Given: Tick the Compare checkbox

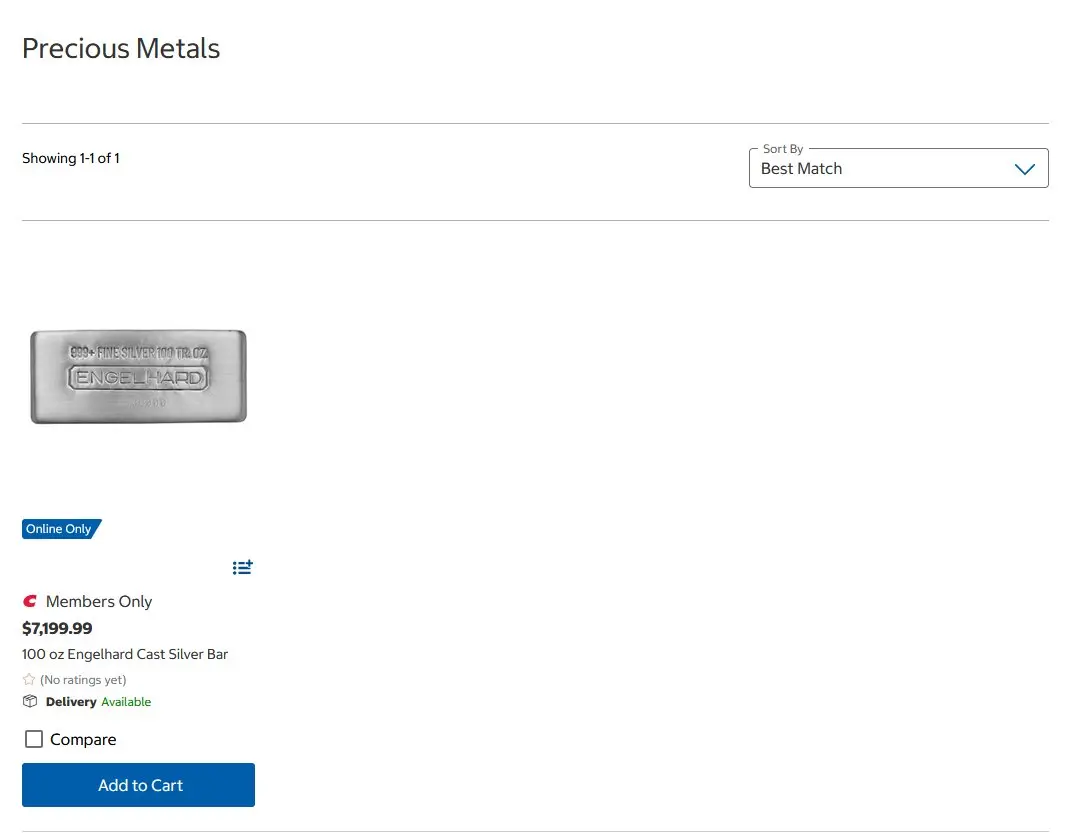Looking at the screenshot, I should (x=34, y=739).
